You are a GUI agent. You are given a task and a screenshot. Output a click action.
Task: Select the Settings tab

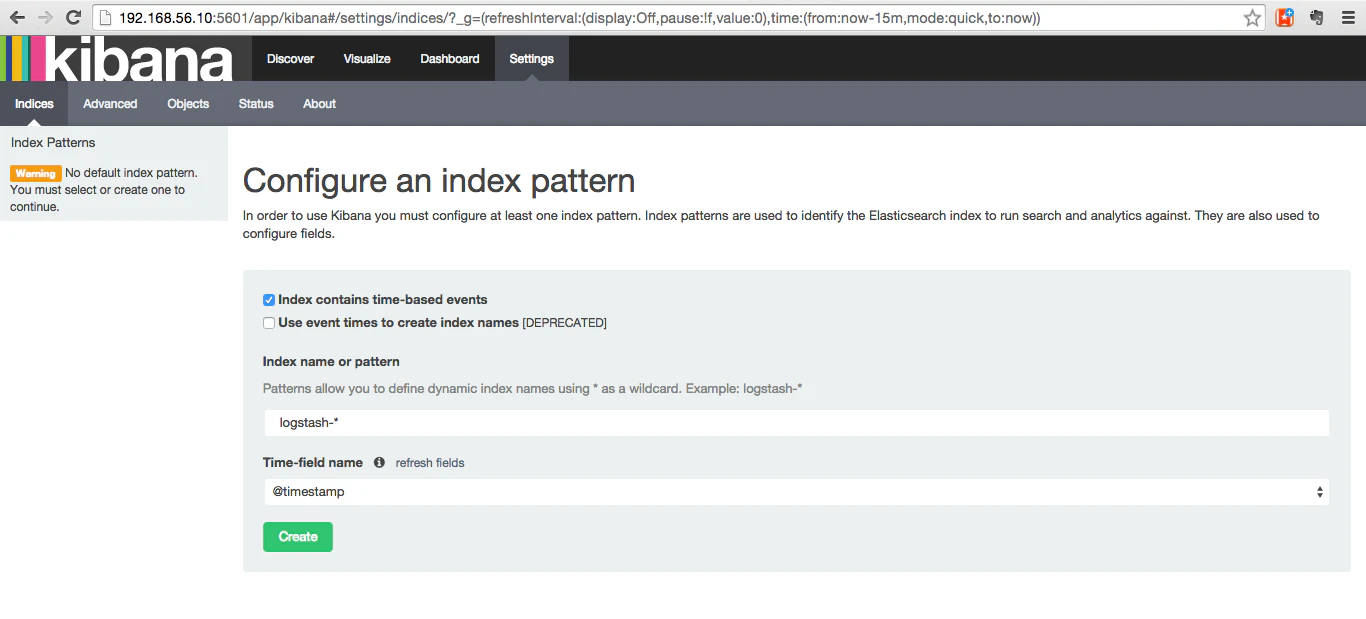coord(532,59)
